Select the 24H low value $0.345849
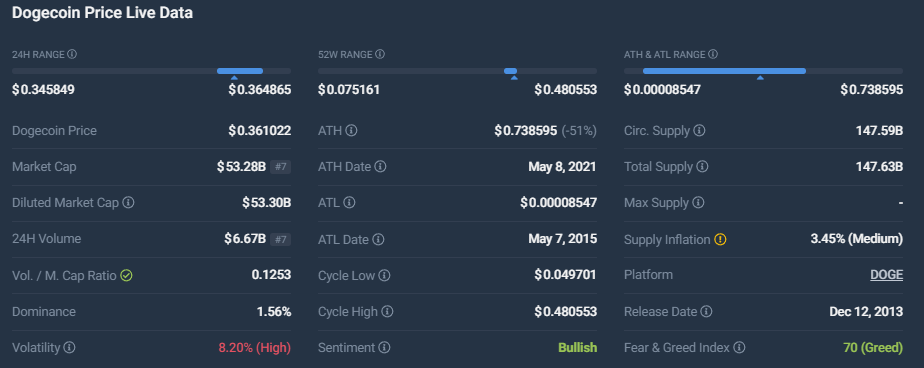 pos(44,90)
